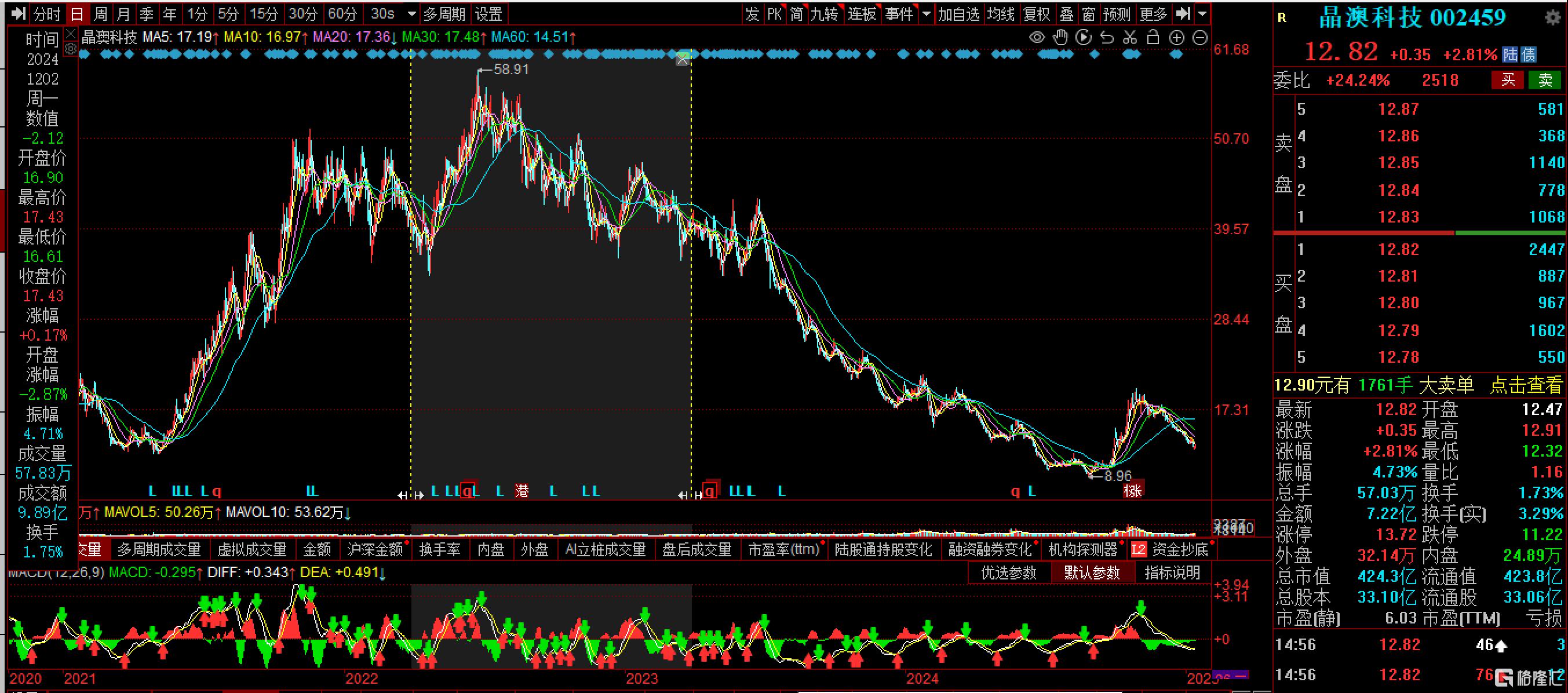The image size is (1568, 693).
Task: Click the 指标说明 button
Action: 1172,572
